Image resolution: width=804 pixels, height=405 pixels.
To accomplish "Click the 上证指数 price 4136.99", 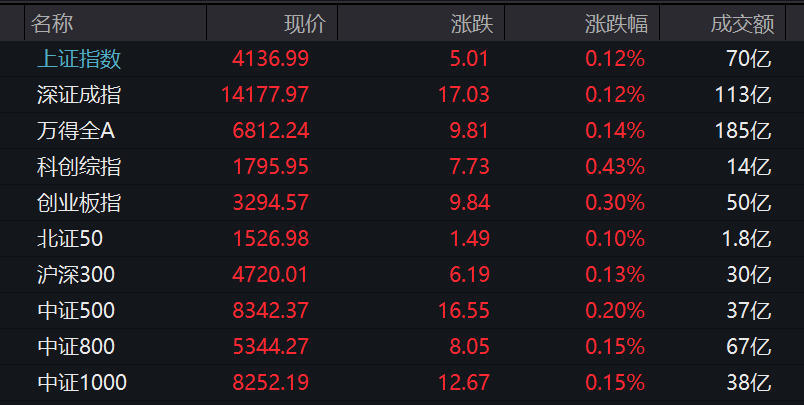I will coord(270,59).
